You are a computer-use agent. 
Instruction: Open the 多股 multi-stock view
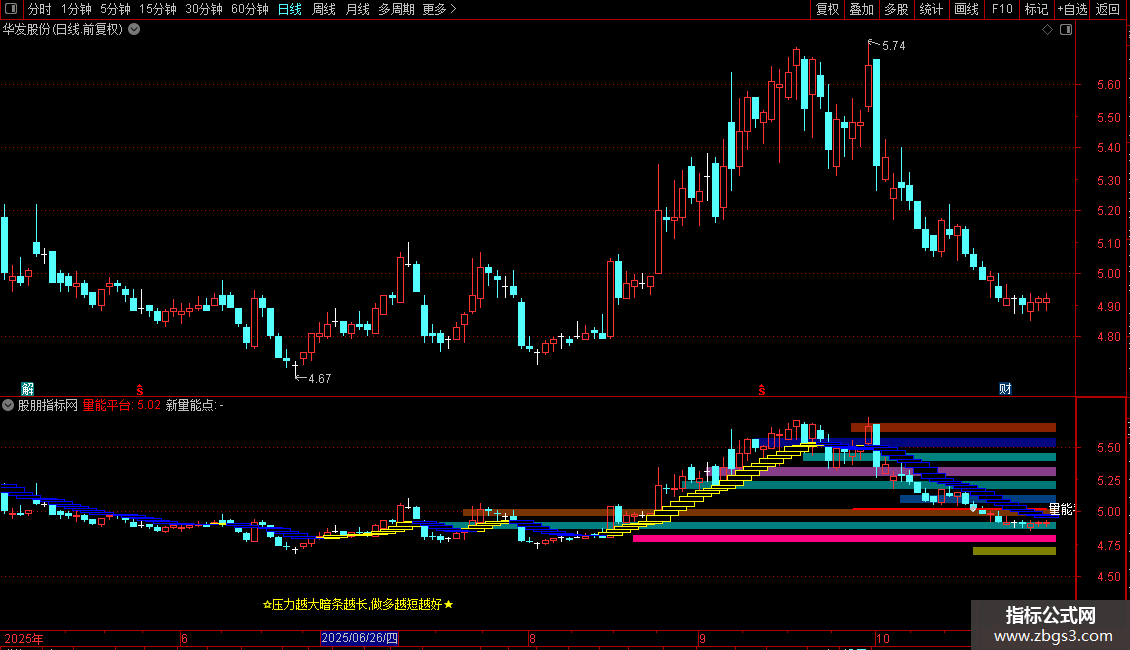896,9
